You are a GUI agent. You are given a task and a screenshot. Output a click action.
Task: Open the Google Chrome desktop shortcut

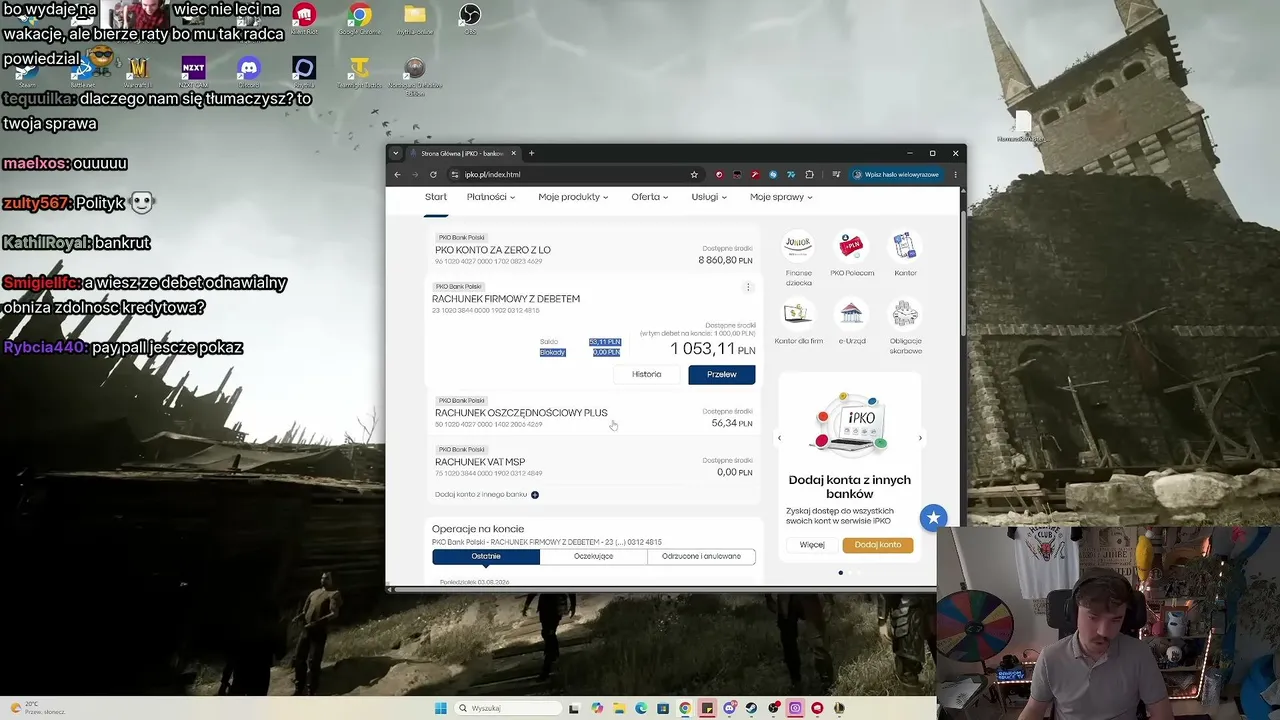pyautogui.click(x=360, y=18)
